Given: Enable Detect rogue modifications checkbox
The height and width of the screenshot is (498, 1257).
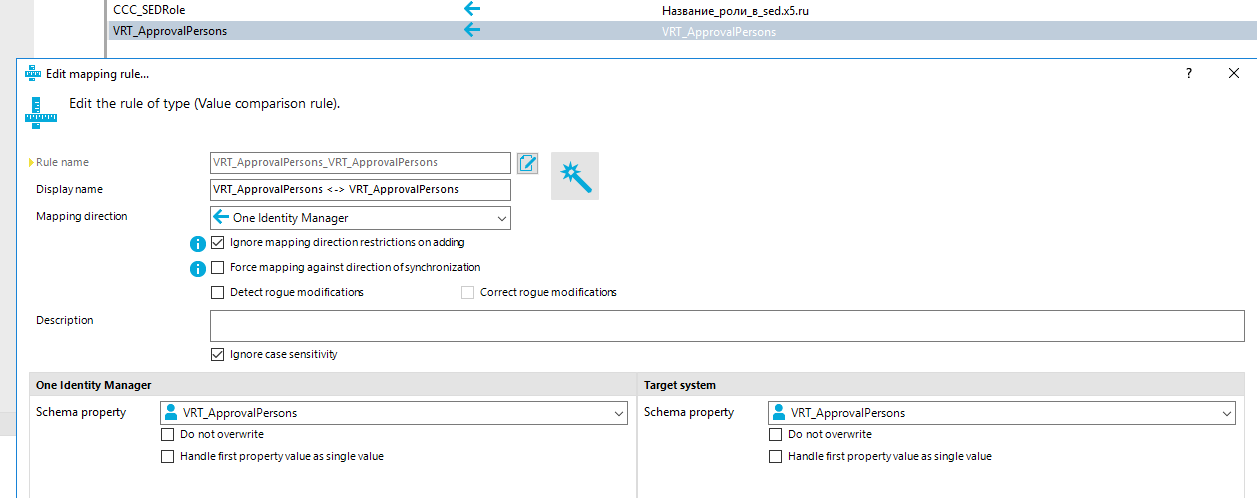Looking at the screenshot, I should (x=218, y=293).
